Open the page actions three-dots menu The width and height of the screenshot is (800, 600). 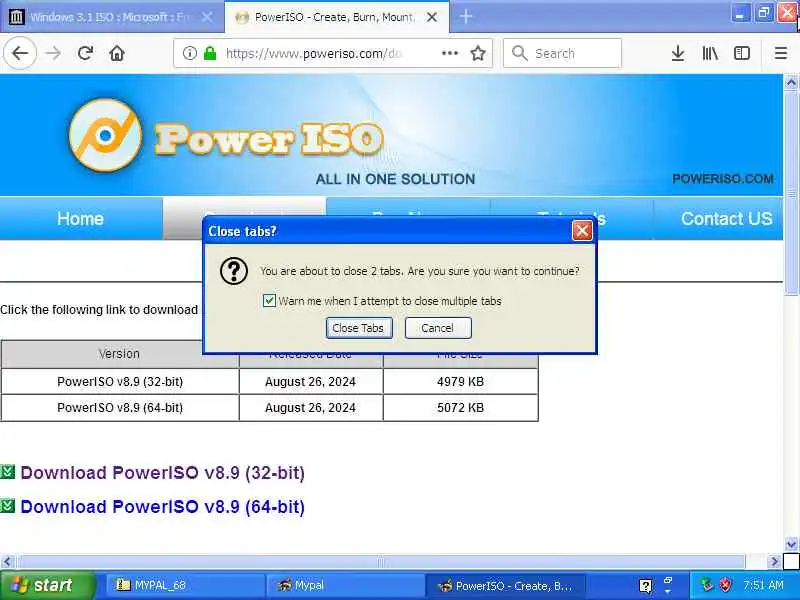[x=449, y=53]
